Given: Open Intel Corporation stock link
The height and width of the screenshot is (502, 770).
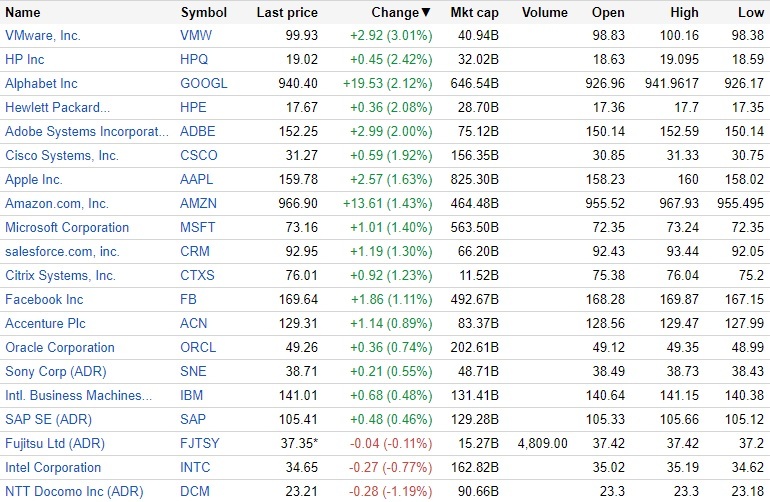Looking at the screenshot, I should click(x=53, y=467).
